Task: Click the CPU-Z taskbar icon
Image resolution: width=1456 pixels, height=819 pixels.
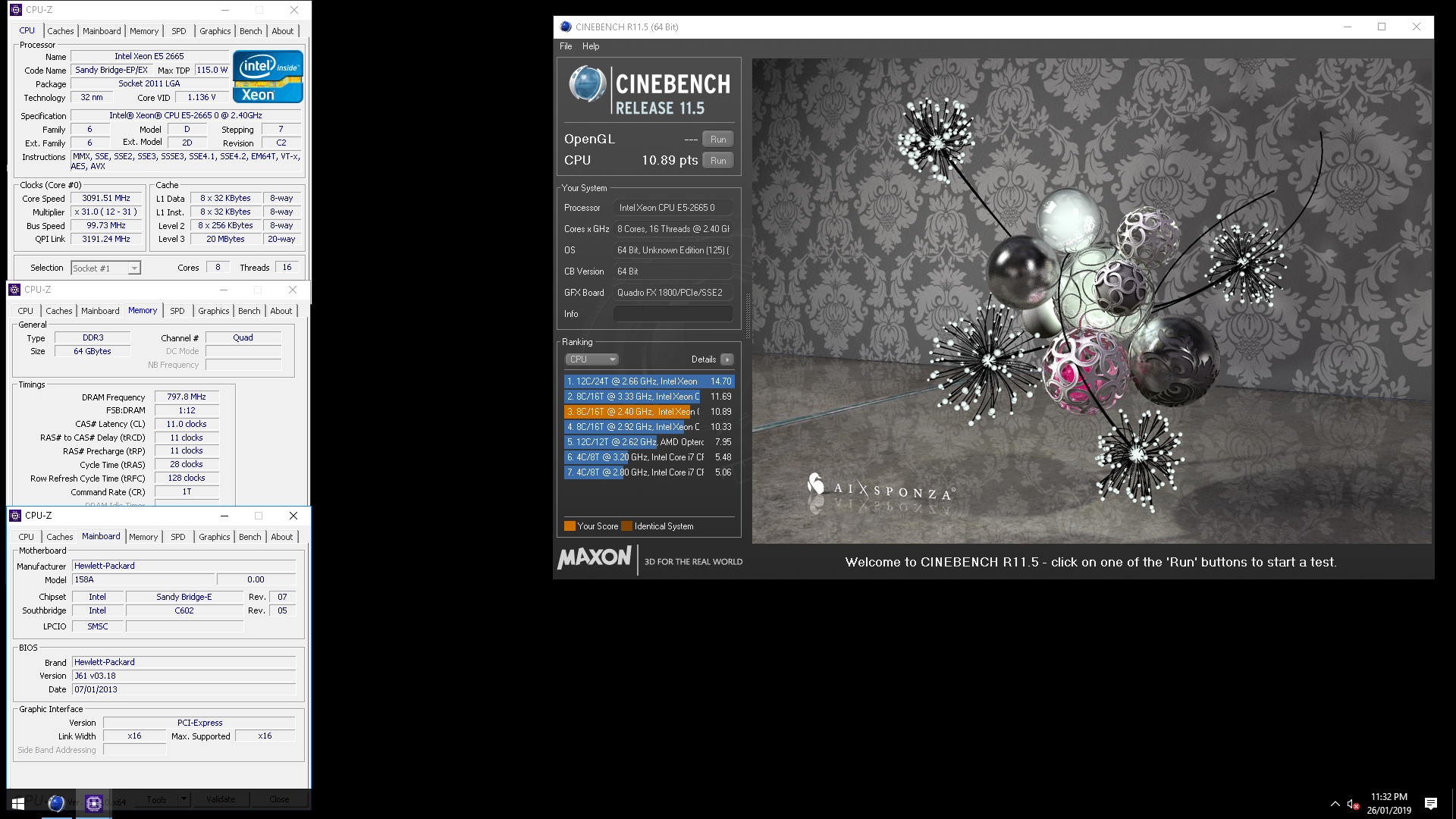Action: click(94, 804)
